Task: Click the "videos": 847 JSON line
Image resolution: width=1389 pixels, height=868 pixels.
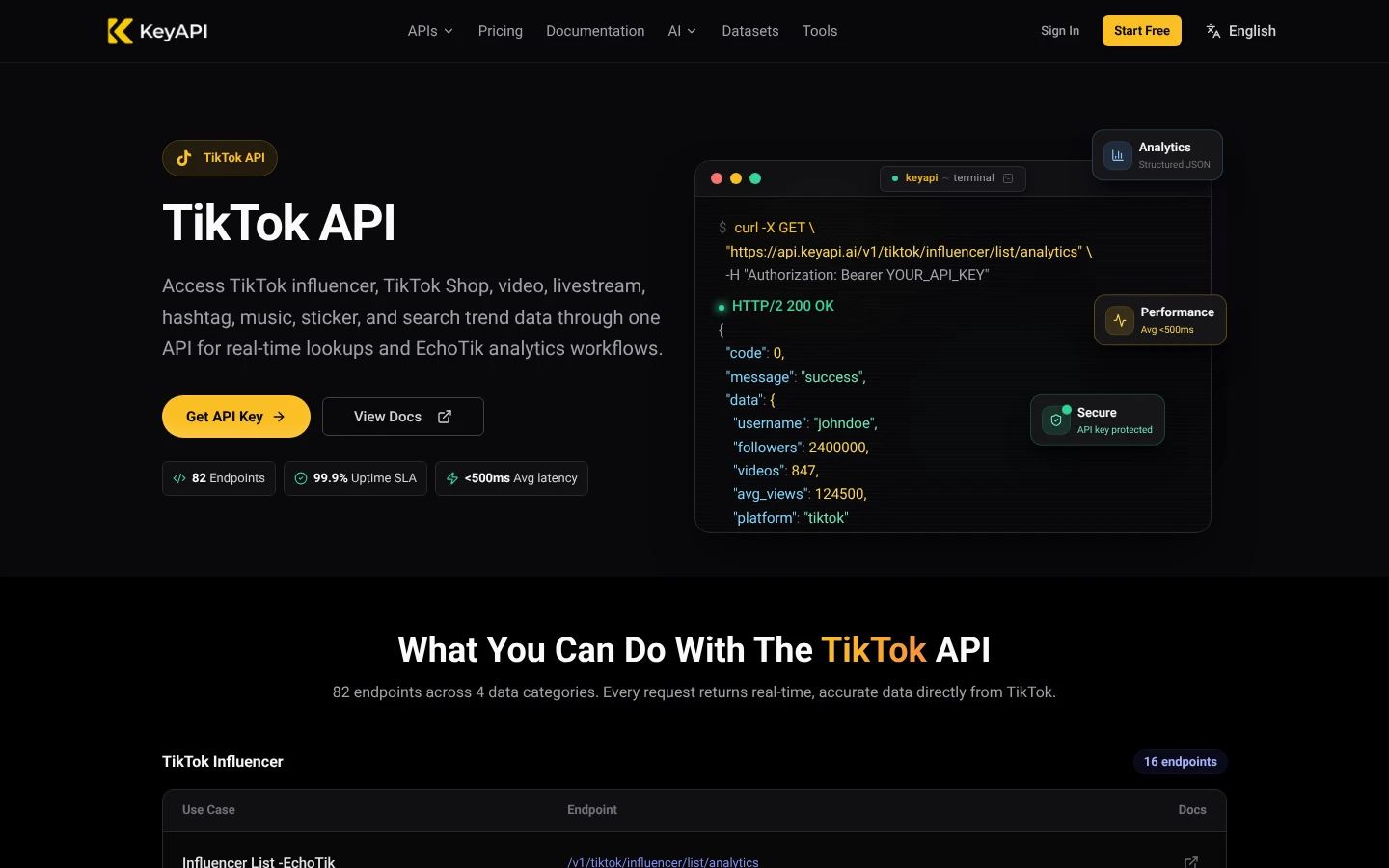Action: click(776, 471)
